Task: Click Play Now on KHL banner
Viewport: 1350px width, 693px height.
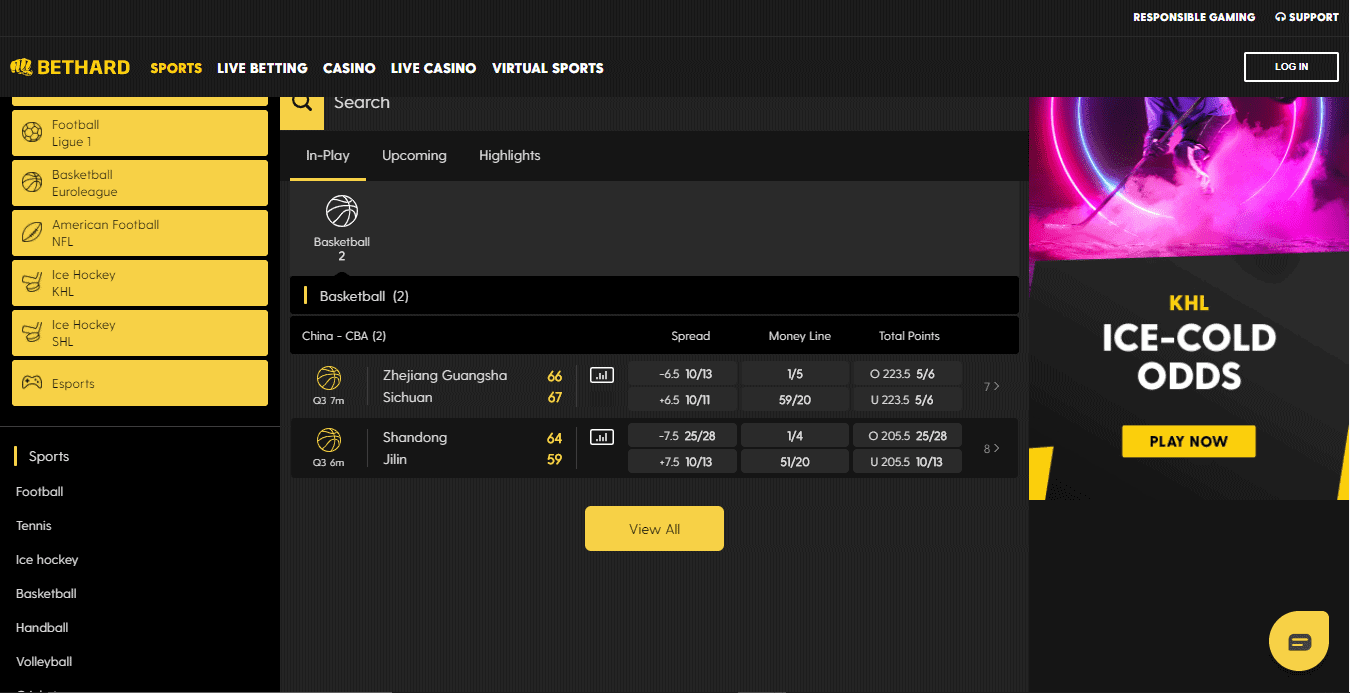Action: pos(1188,441)
